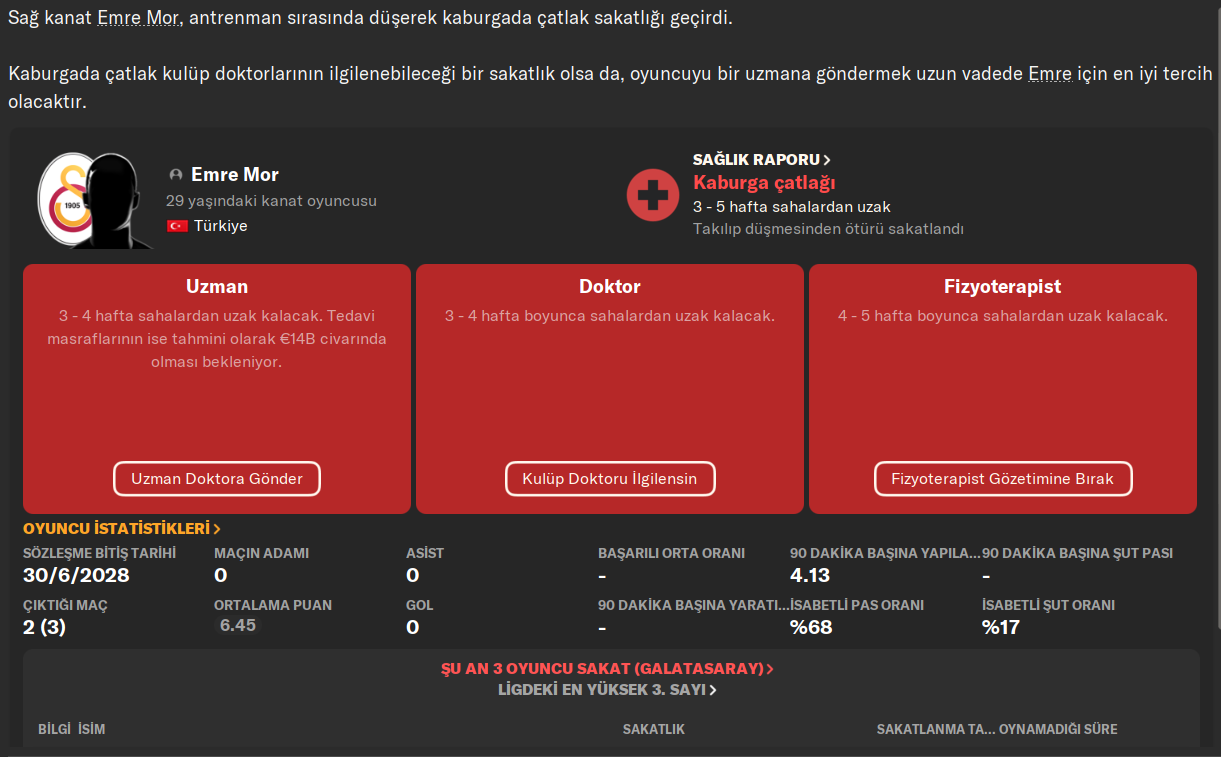Click the Uzman card heading
This screenshot has width=1221, height=757.
pyautogui.click(x=217, y=287)
